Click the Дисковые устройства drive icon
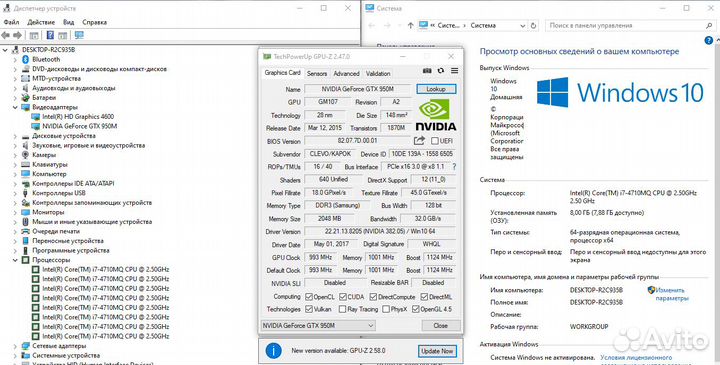720x365 pixels. point(26,136)
